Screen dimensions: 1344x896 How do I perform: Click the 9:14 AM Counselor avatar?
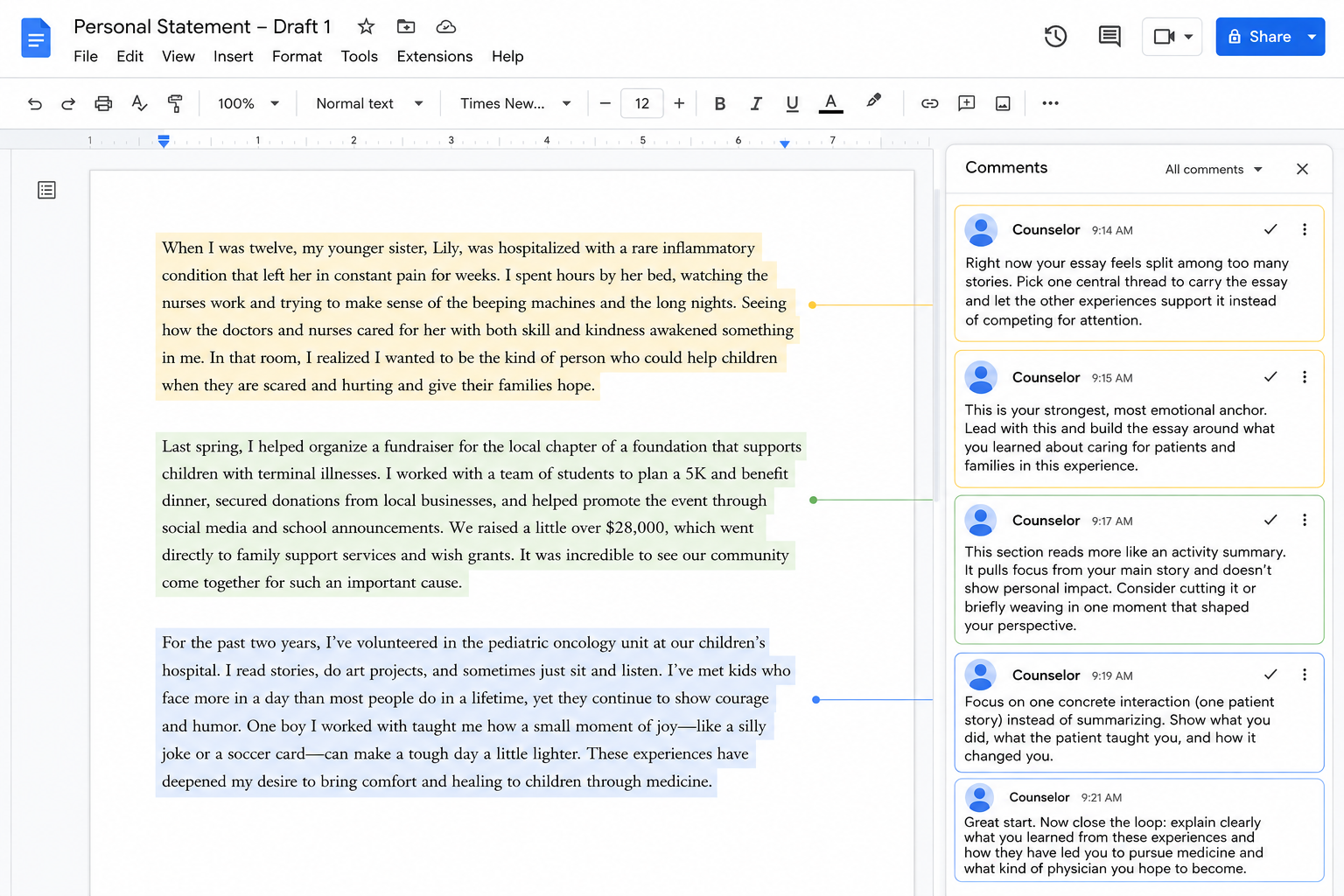pyautogui.click(x=981, y=229)
